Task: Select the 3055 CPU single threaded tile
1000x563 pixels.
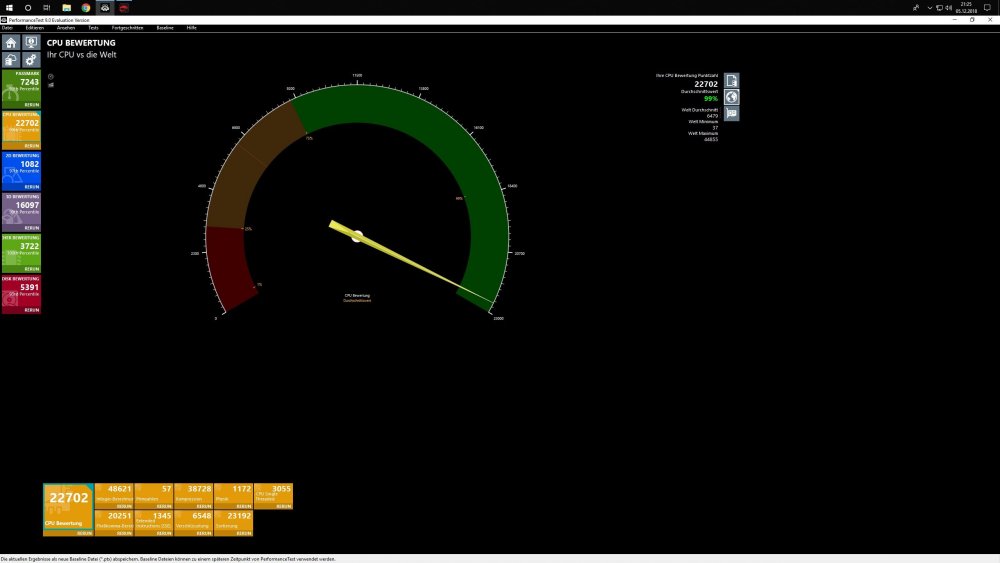Action: pos(274,494)
